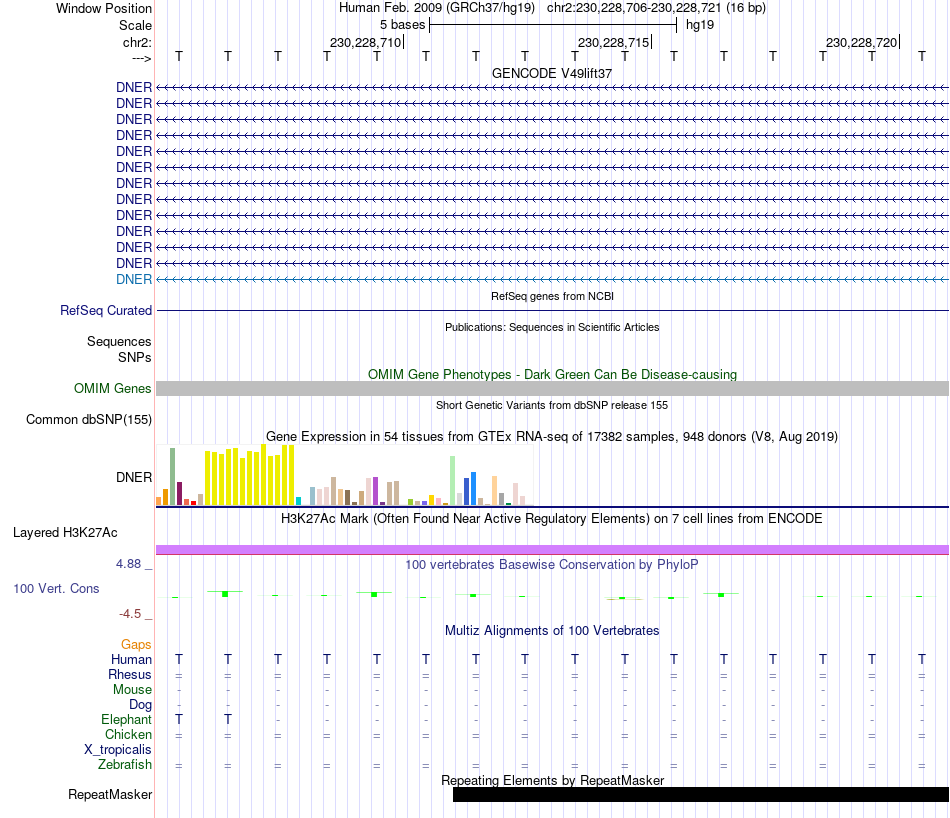The width and height of the screenshot is (950, 818).
Task: Select the Dog alignment row label
Action: [x=141, y=705]
